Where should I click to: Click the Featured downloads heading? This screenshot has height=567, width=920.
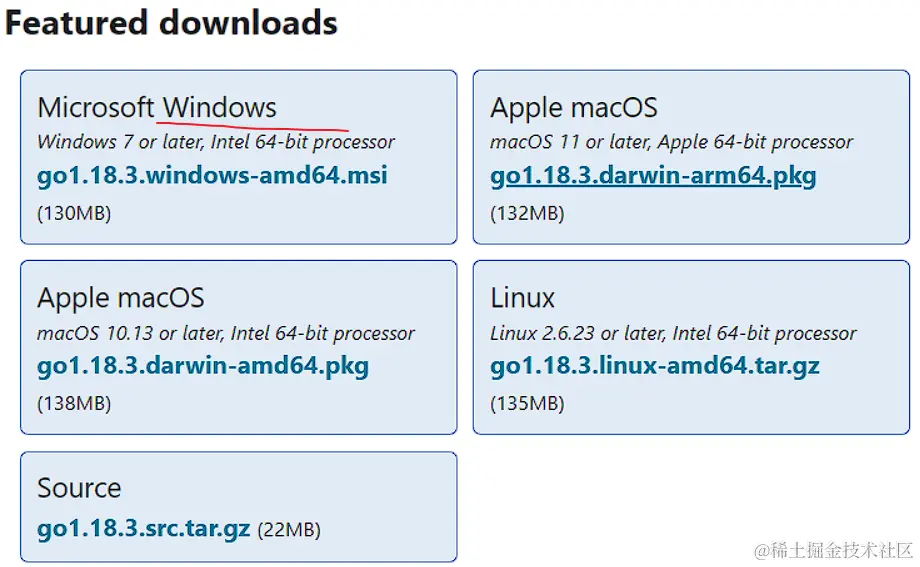click(x=171, y=23)
